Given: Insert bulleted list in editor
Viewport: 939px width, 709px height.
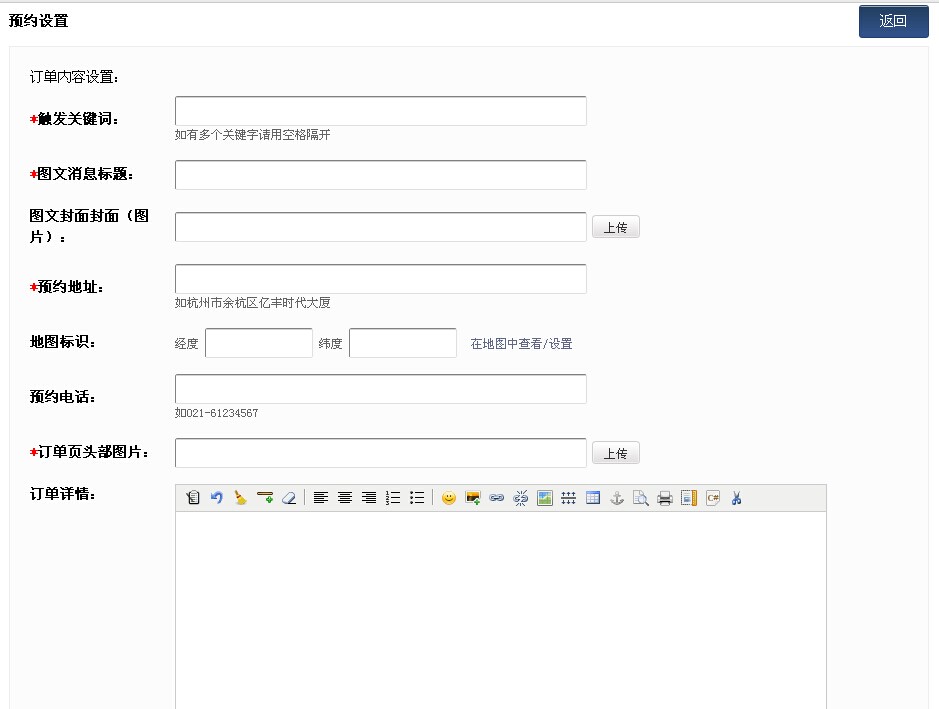Looking at the screenshot, I should tap(417, 498).
